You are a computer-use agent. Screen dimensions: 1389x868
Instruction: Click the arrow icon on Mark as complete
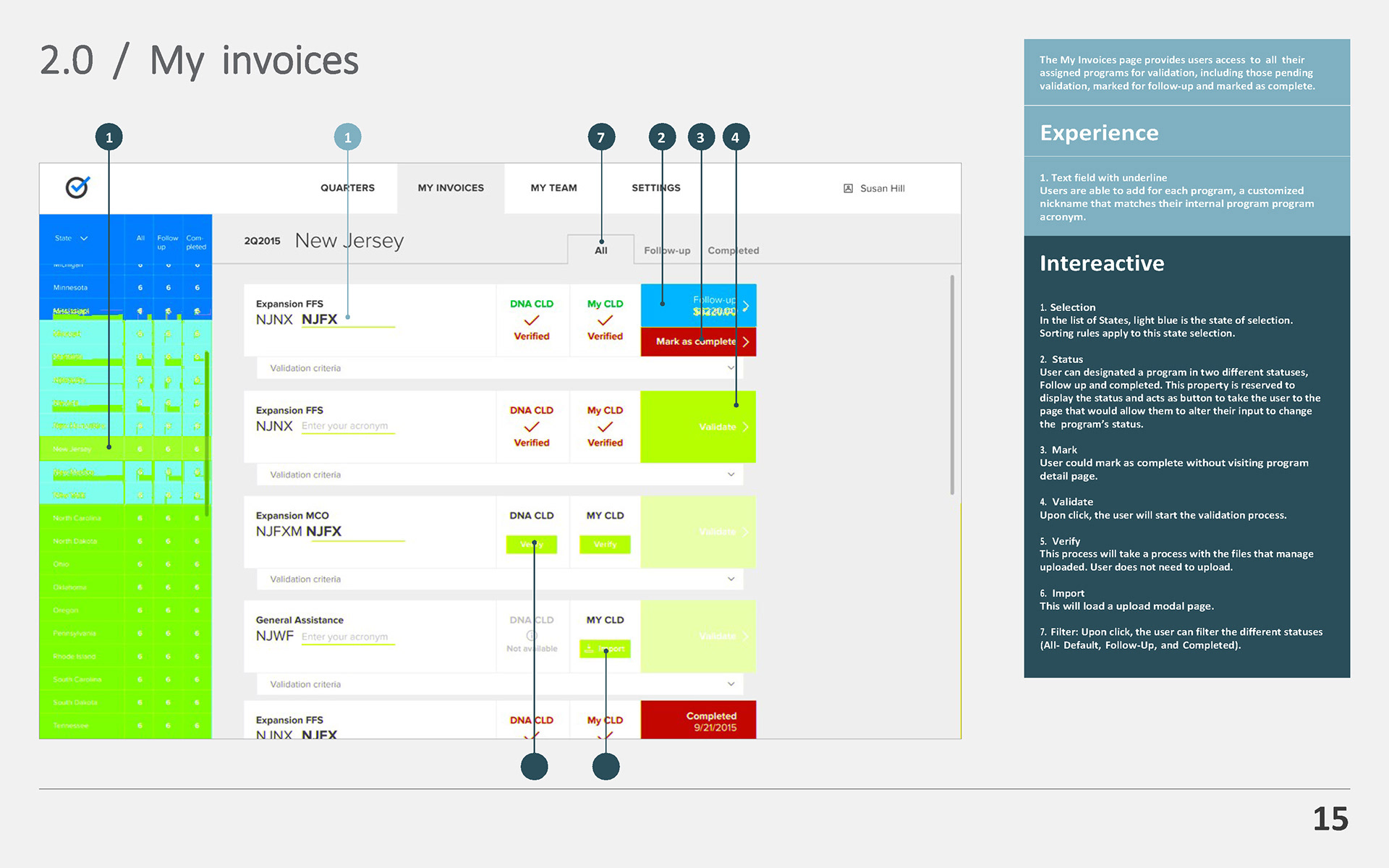pos(746,341)
